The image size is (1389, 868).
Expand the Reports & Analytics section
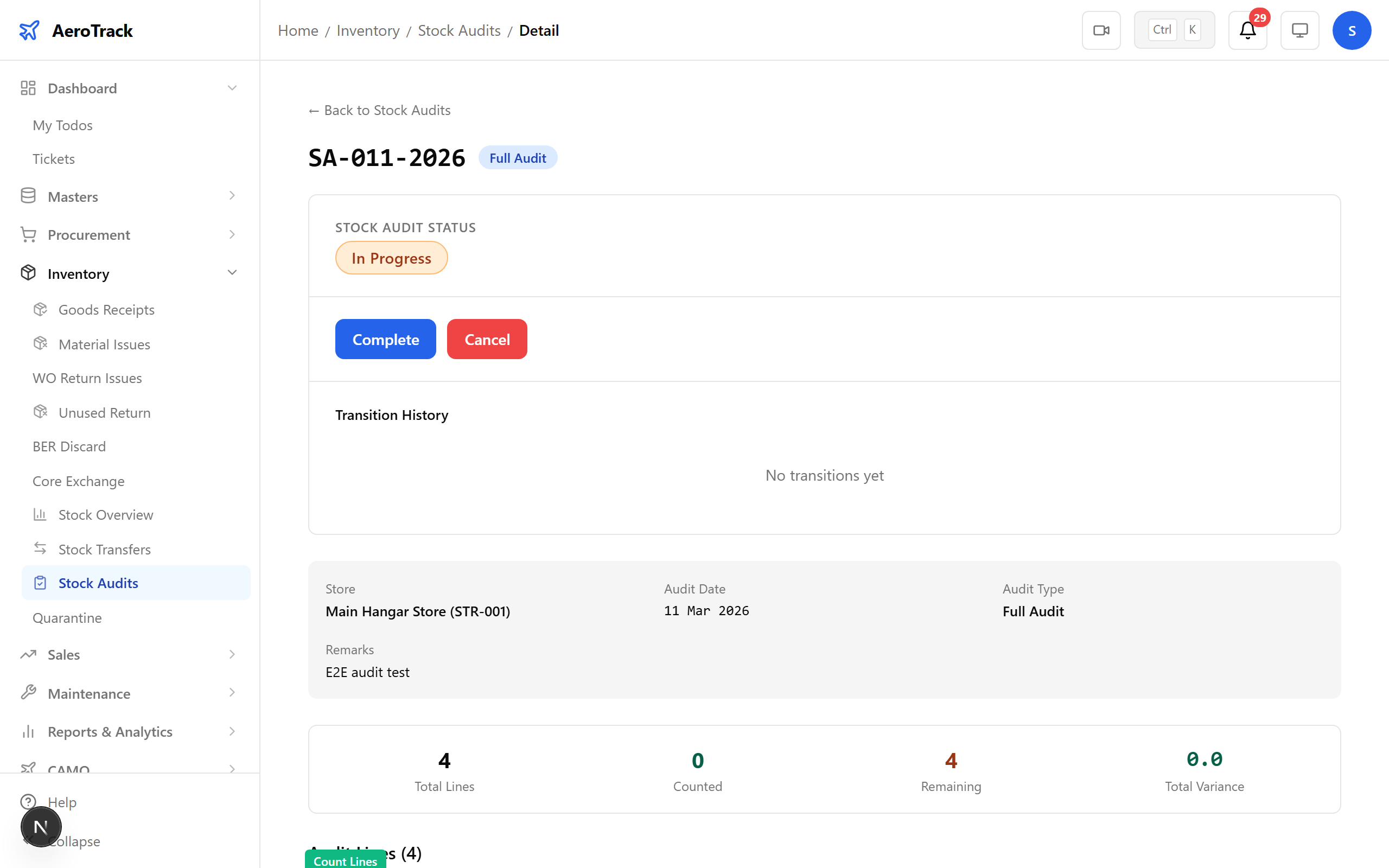click(232, 731)
